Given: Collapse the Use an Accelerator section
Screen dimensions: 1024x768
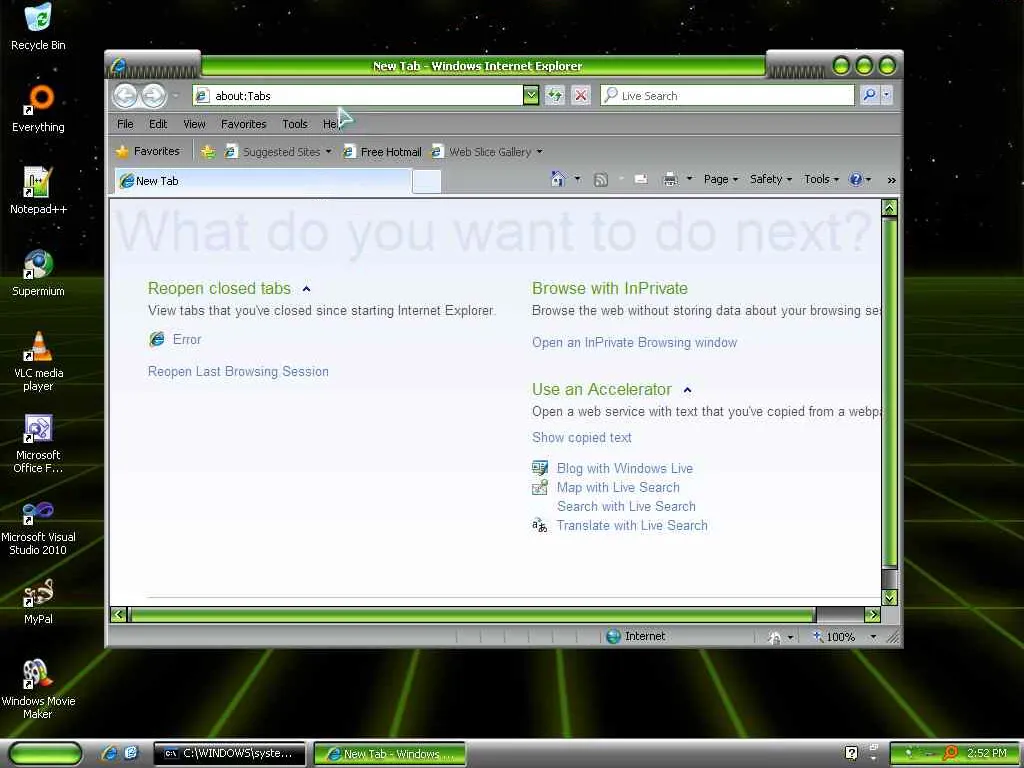Looking at the screenshot, I should coord(687,390).
